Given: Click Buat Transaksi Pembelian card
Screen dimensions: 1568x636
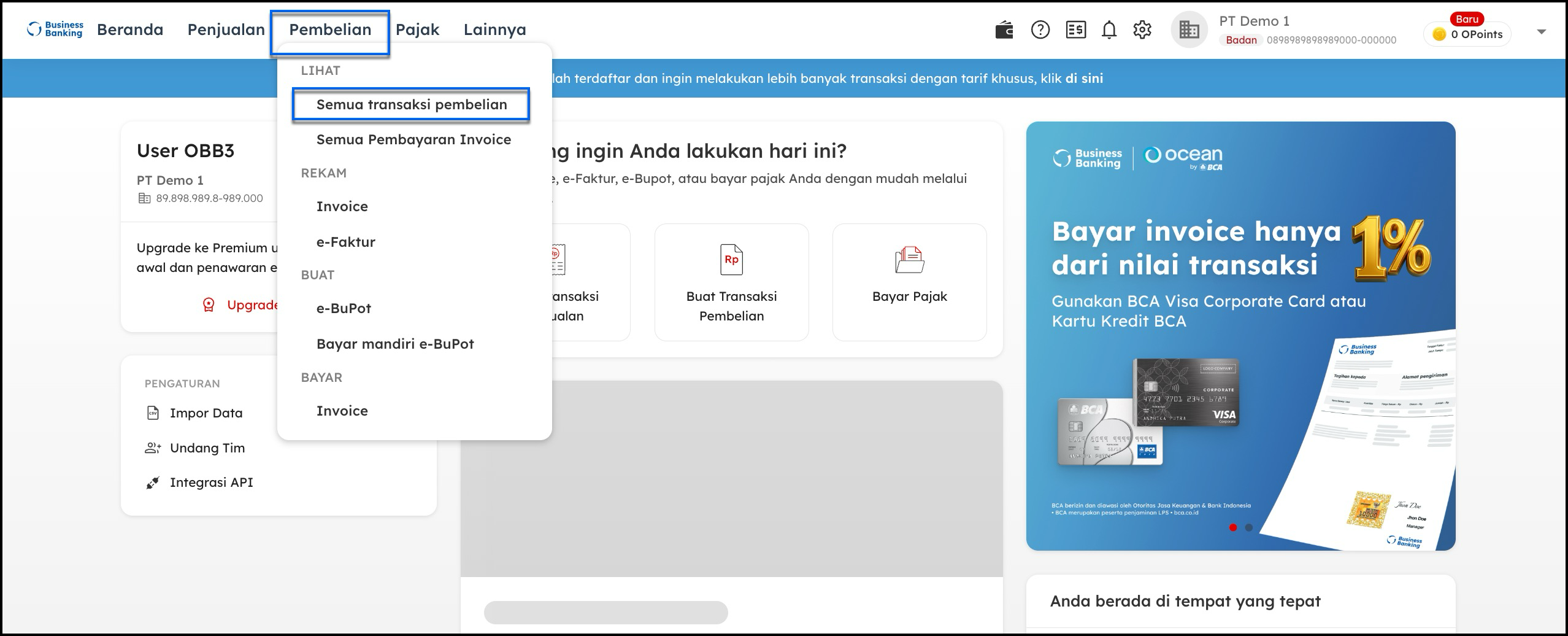Looking at the screenshot, I should [x=731, y=282].
